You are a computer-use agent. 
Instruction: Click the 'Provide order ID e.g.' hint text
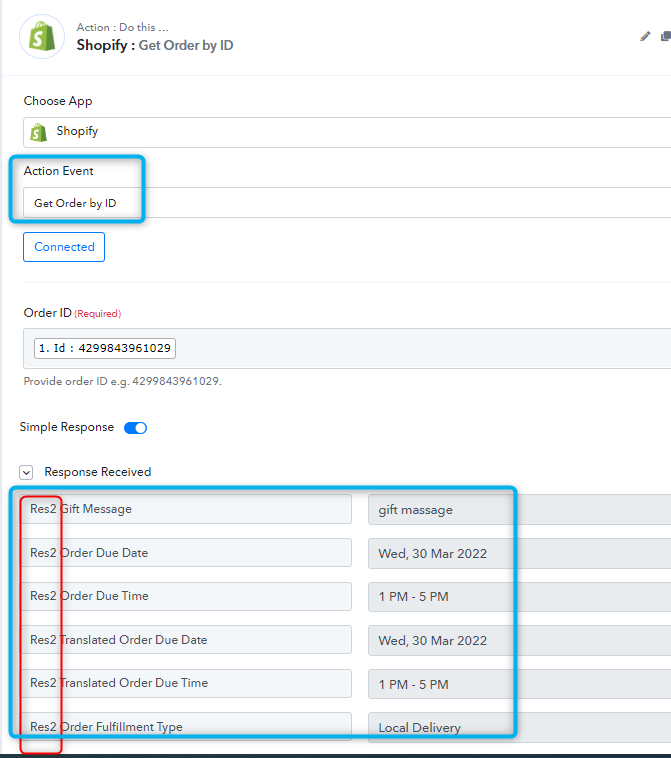click(123, 381)
